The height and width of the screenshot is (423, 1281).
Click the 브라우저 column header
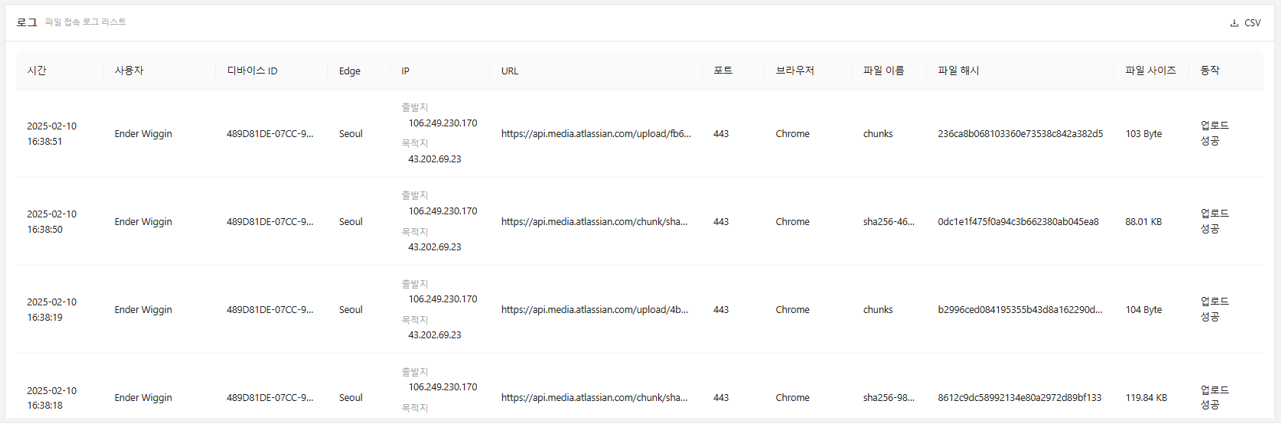[795, 71]
